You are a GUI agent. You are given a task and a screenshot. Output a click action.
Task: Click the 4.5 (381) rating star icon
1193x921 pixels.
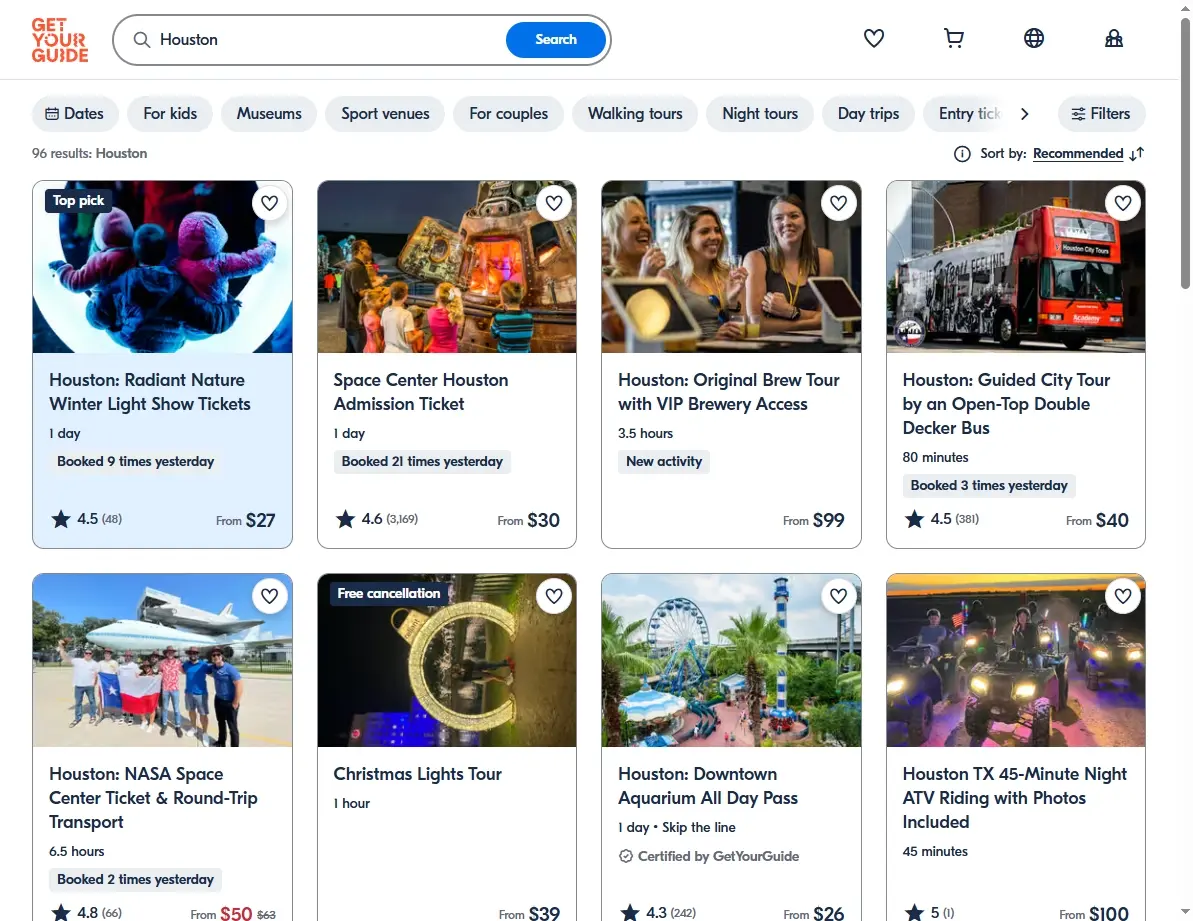pos(915,519)
